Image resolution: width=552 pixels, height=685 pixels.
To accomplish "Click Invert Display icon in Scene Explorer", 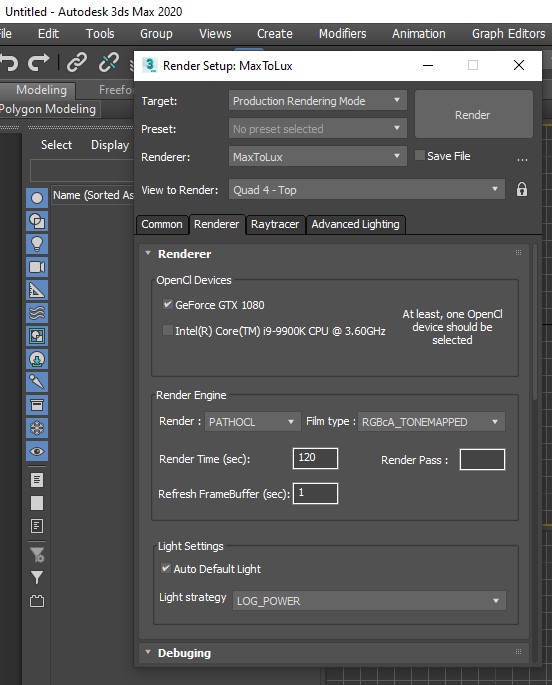I will pyautogui.click(x=37, y=526).
